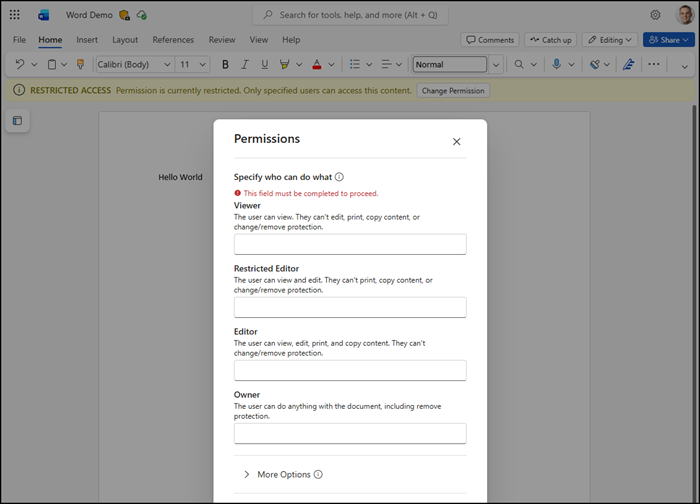This screenshot has width=700, height=504.
Task: Apply red font color
Action: (317, 64)
